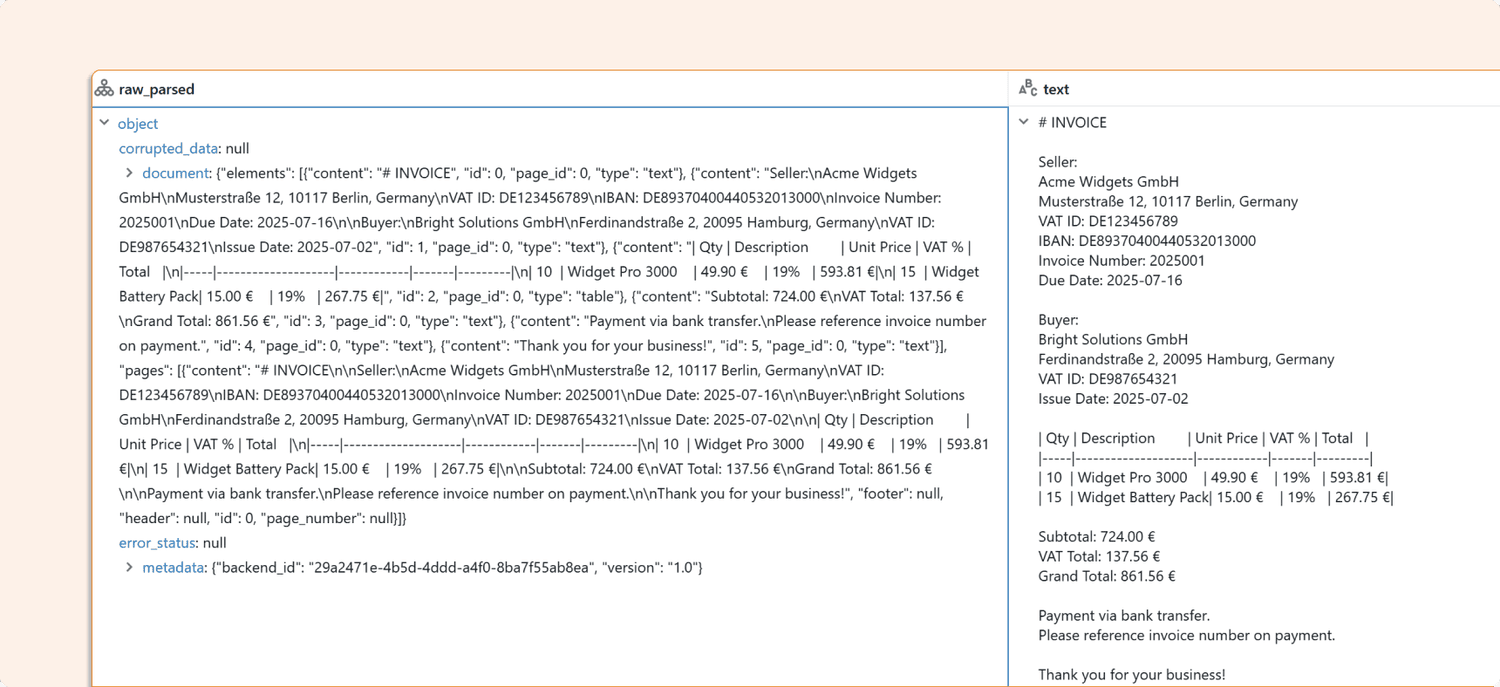1500x687 pixels.
Task: Click the blue document field name
Action: (x=175, y=172)
